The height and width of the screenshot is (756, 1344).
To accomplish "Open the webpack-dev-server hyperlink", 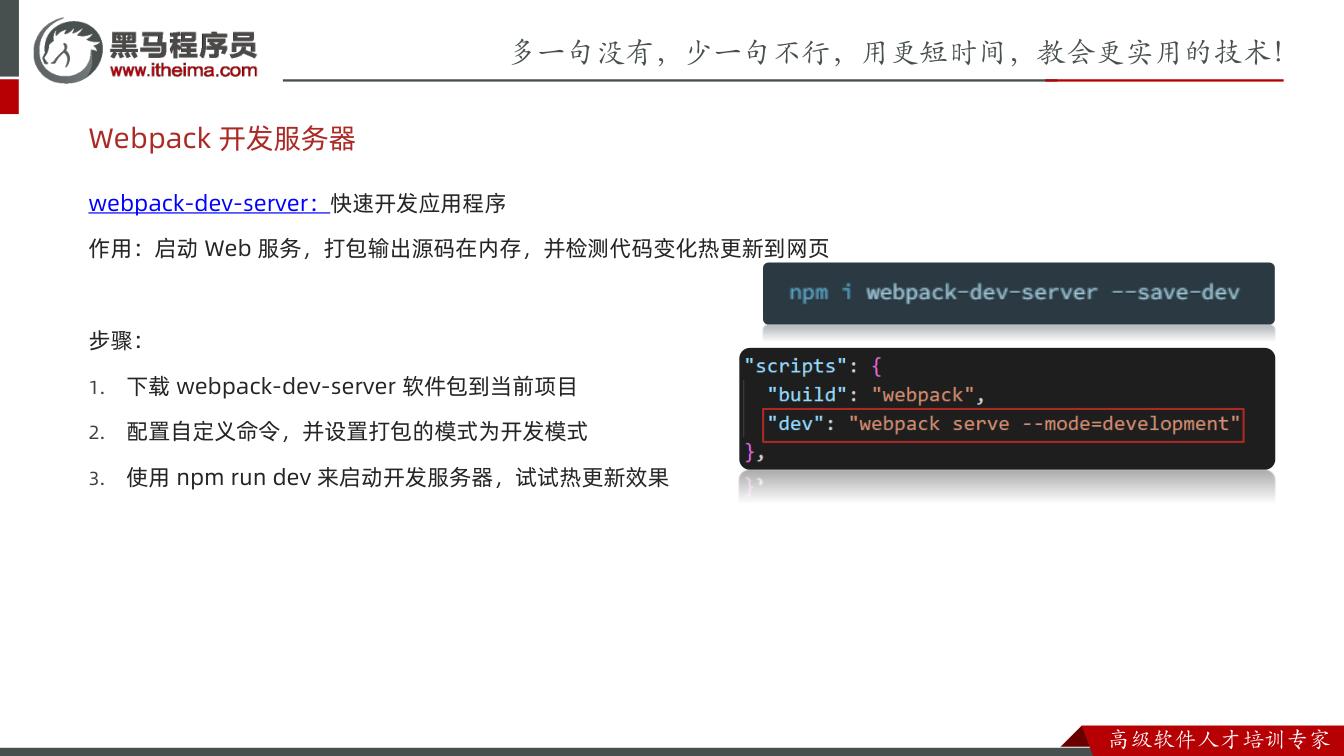I will coord(209,204).
